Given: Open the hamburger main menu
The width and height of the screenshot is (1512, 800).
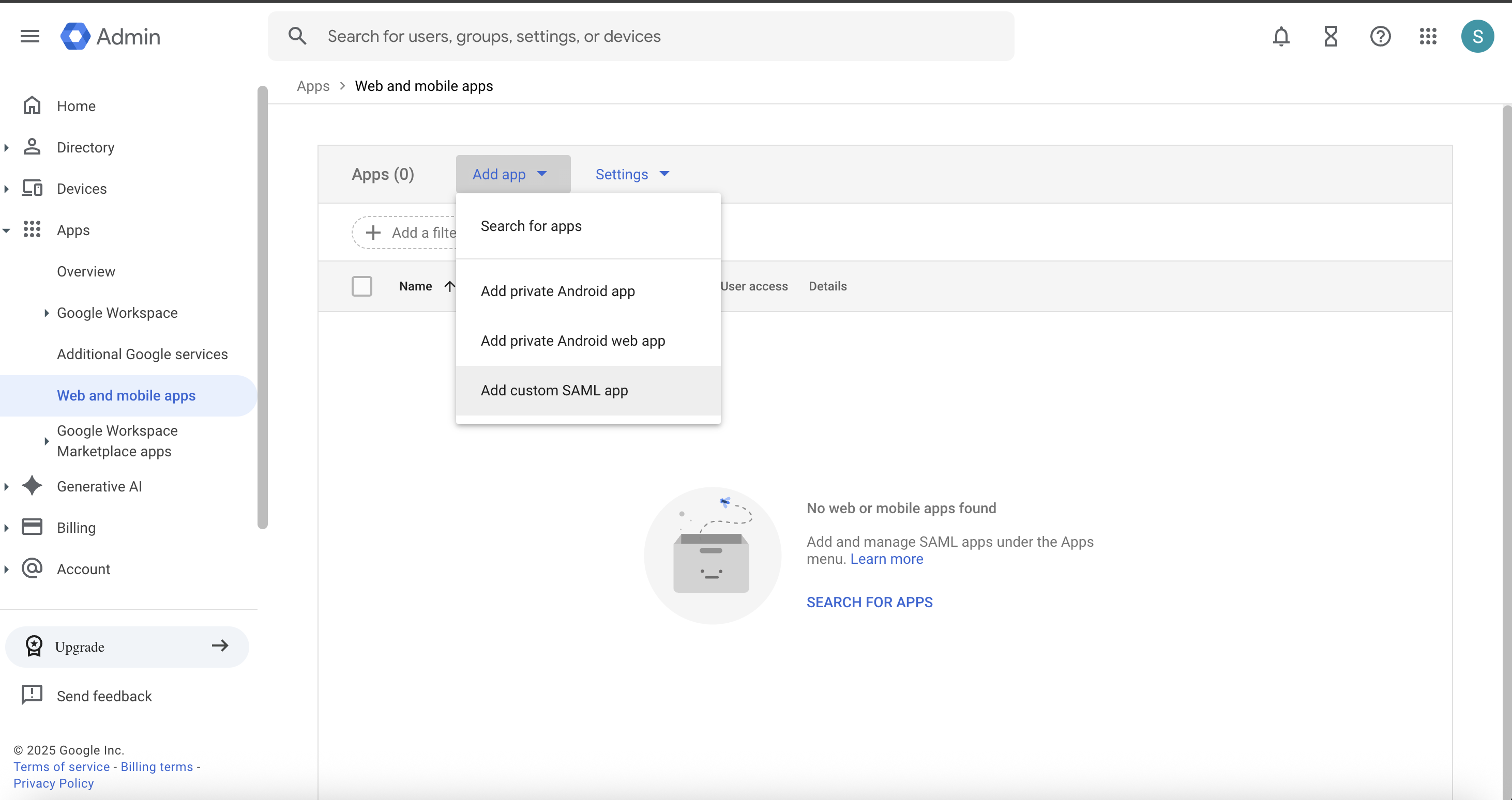Looking at the screenshot, I should click(30, 36).
